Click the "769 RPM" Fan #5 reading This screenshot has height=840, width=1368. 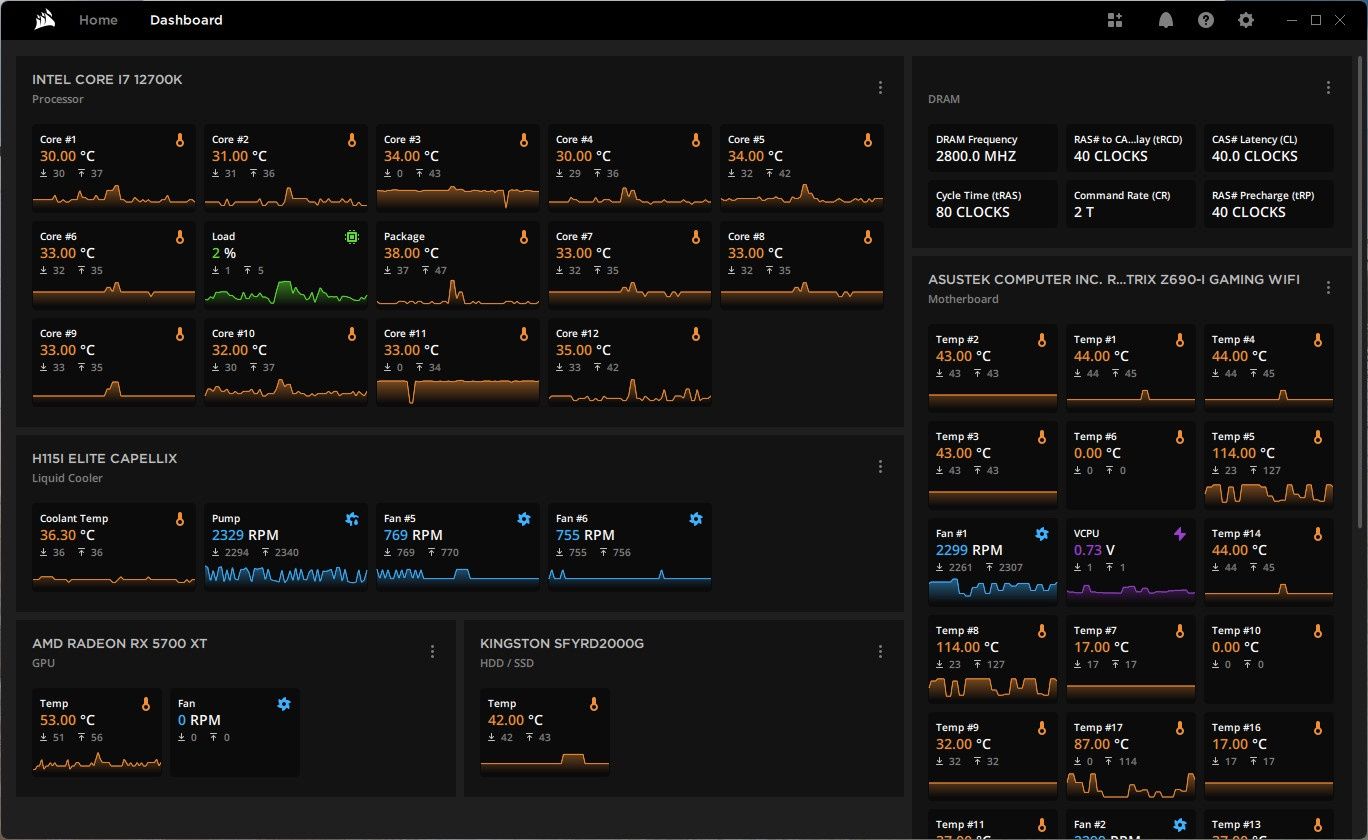point(413,535)
